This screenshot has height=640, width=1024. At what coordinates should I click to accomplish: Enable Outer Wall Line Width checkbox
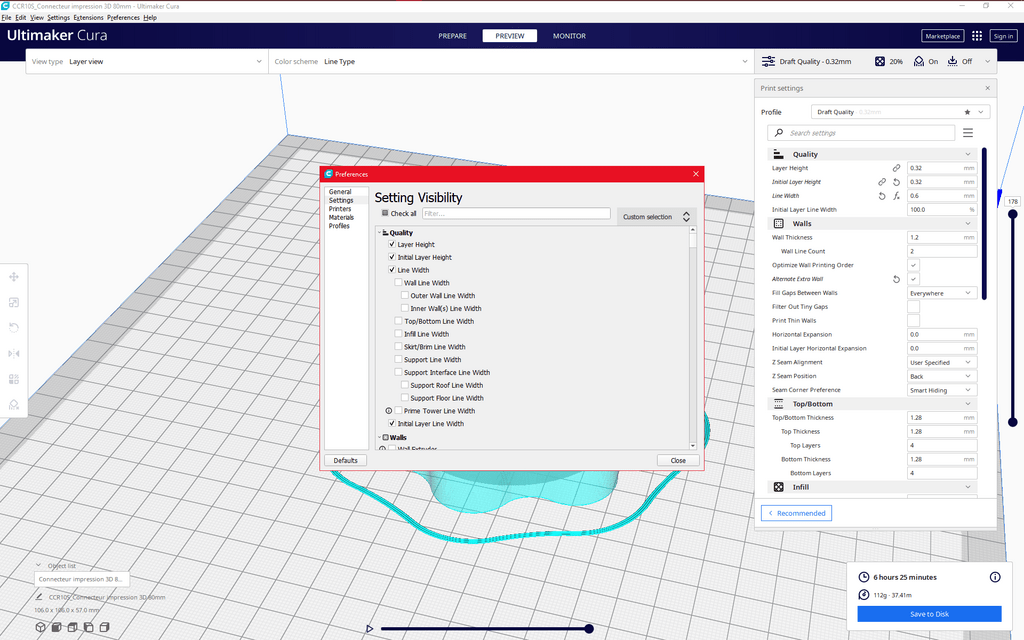click(405, 295)
